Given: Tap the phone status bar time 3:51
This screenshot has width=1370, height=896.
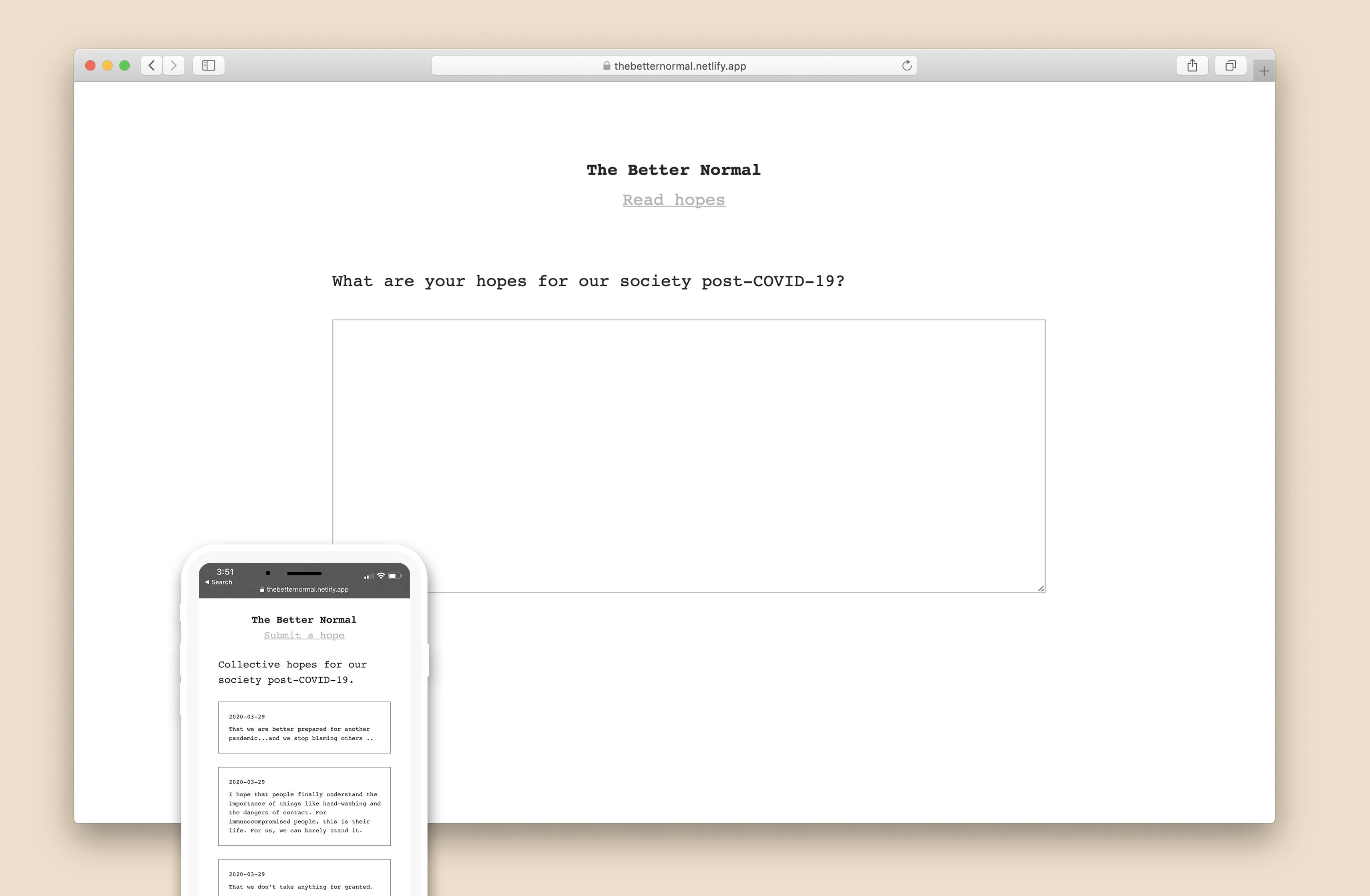Looking at the screenshot, I should 225,571.
